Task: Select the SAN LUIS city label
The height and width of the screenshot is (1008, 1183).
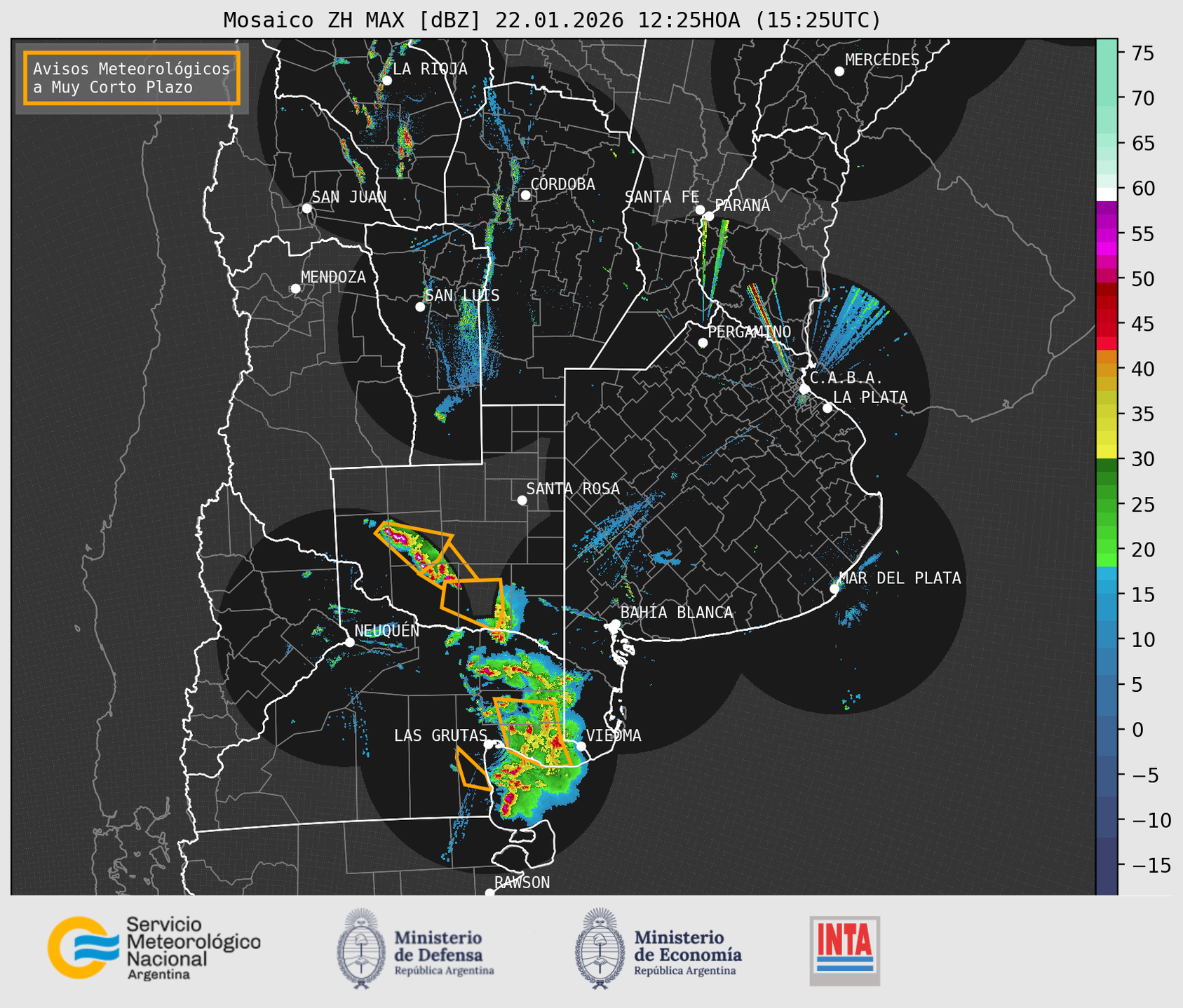Action: pyautogui.click(x=462, y=295)
